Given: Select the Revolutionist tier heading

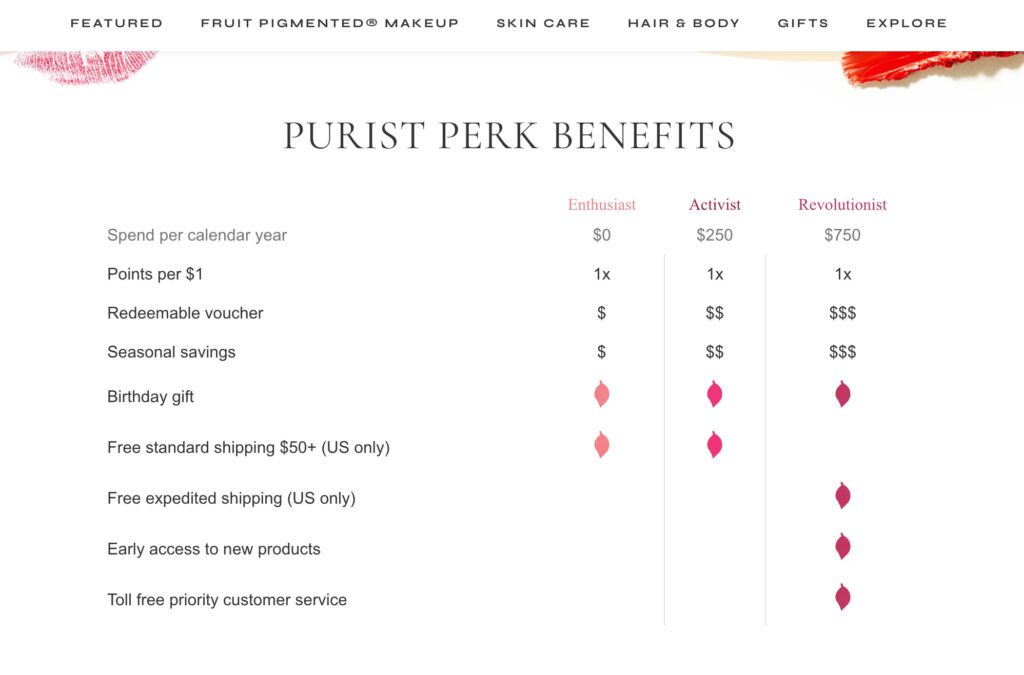Looking at the screenshot, I should pos(842,205).
